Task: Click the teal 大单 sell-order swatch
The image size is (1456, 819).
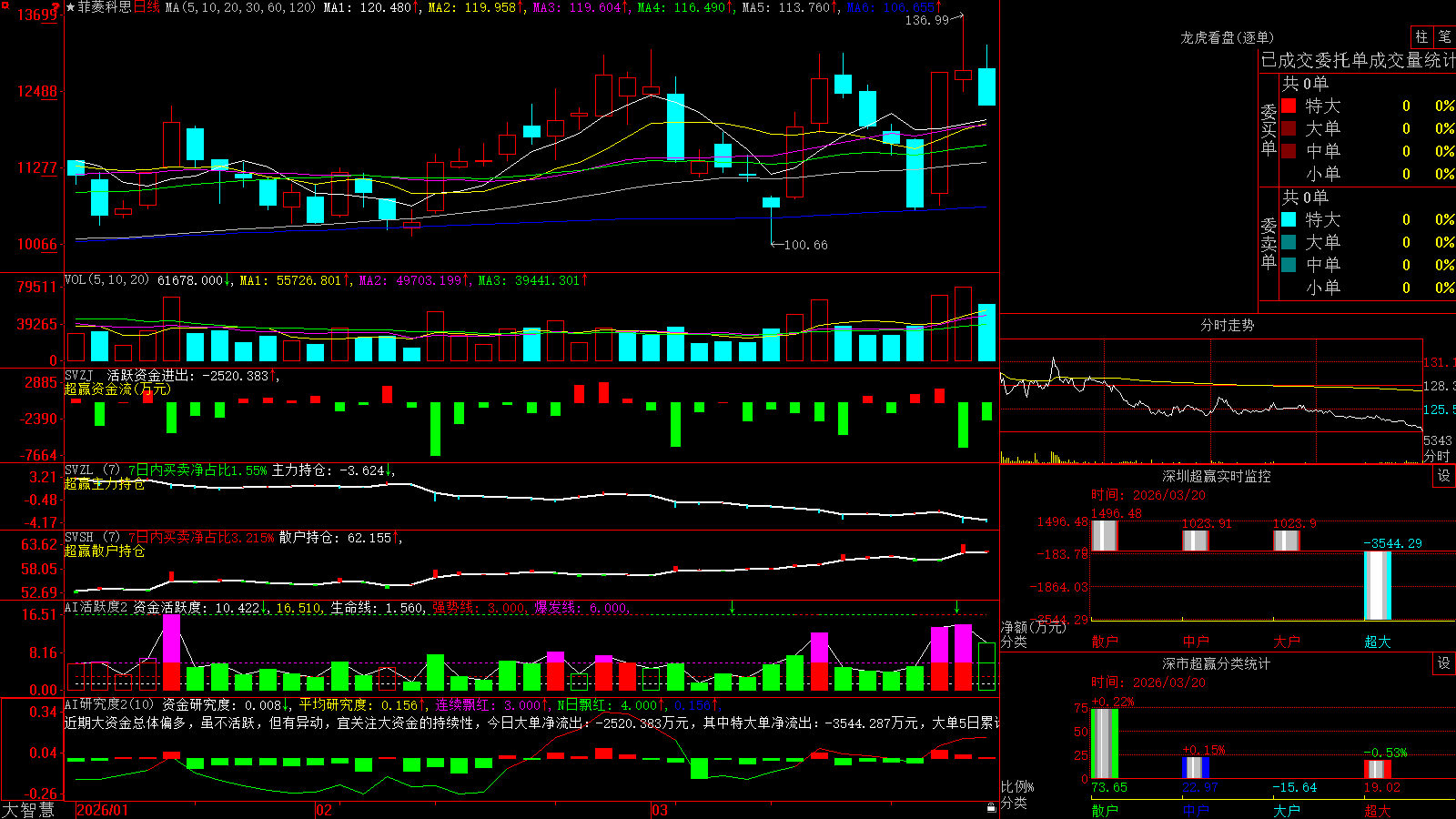Action: click(x=1289, y=242)
